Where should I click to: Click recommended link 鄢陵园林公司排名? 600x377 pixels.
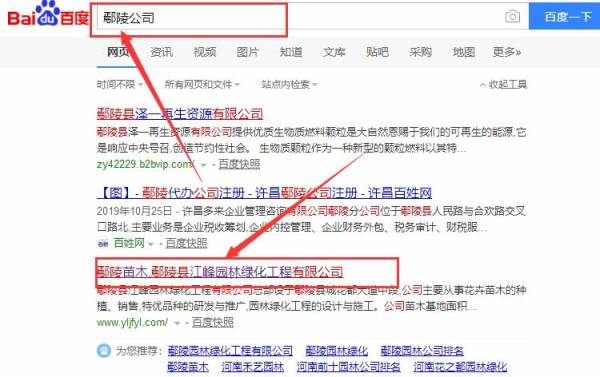pyautogui.click(x=422, y=351)
